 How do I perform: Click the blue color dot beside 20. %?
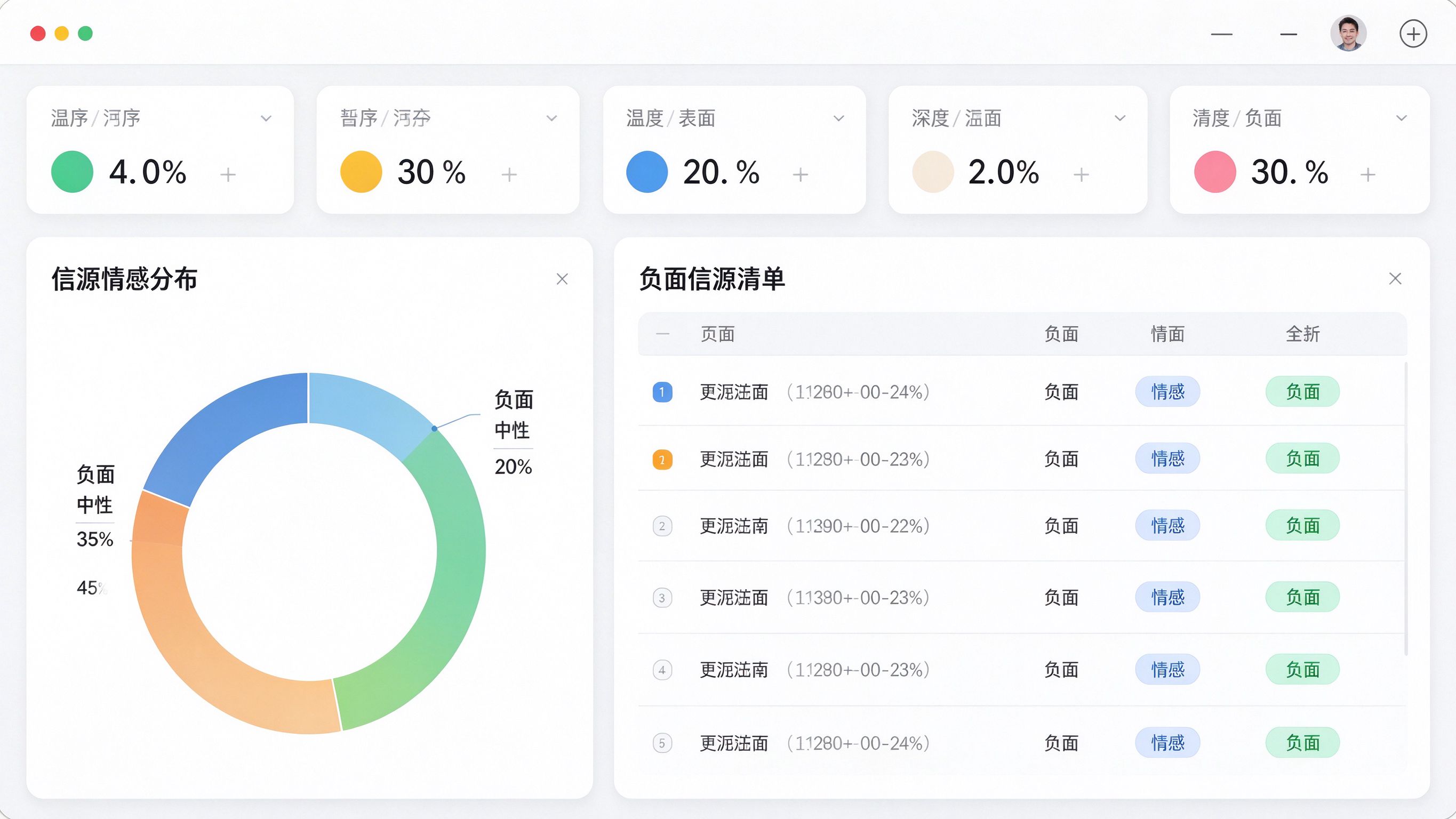647,172
